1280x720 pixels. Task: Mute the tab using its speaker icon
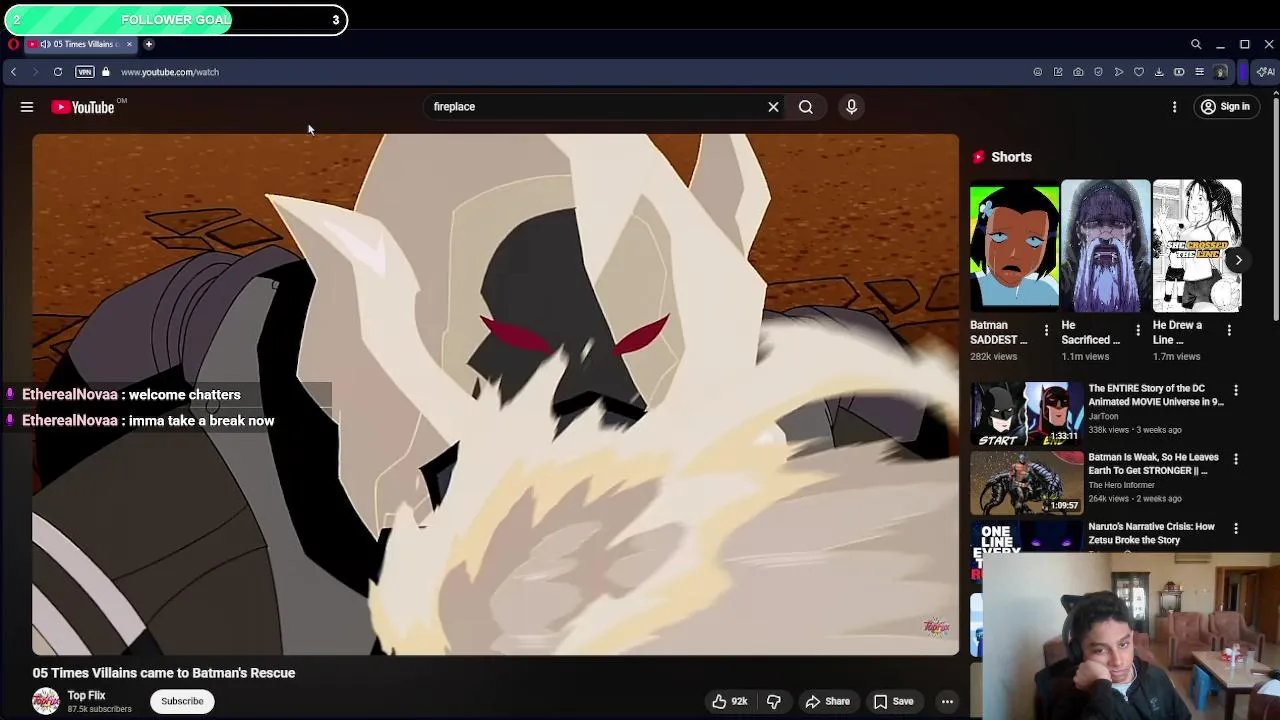pyautogui.click(x=45, y=44)
